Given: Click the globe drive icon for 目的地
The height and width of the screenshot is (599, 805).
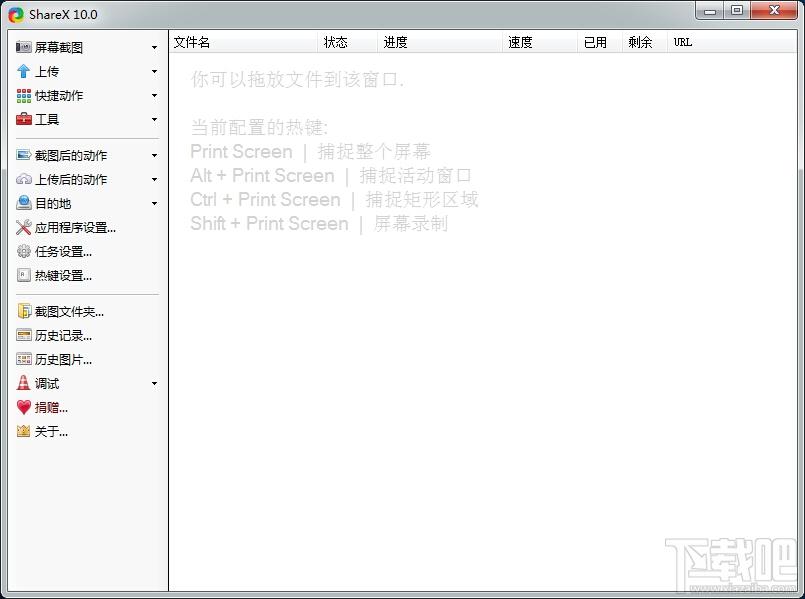Looking at the screenshot, I should (24, 203).
